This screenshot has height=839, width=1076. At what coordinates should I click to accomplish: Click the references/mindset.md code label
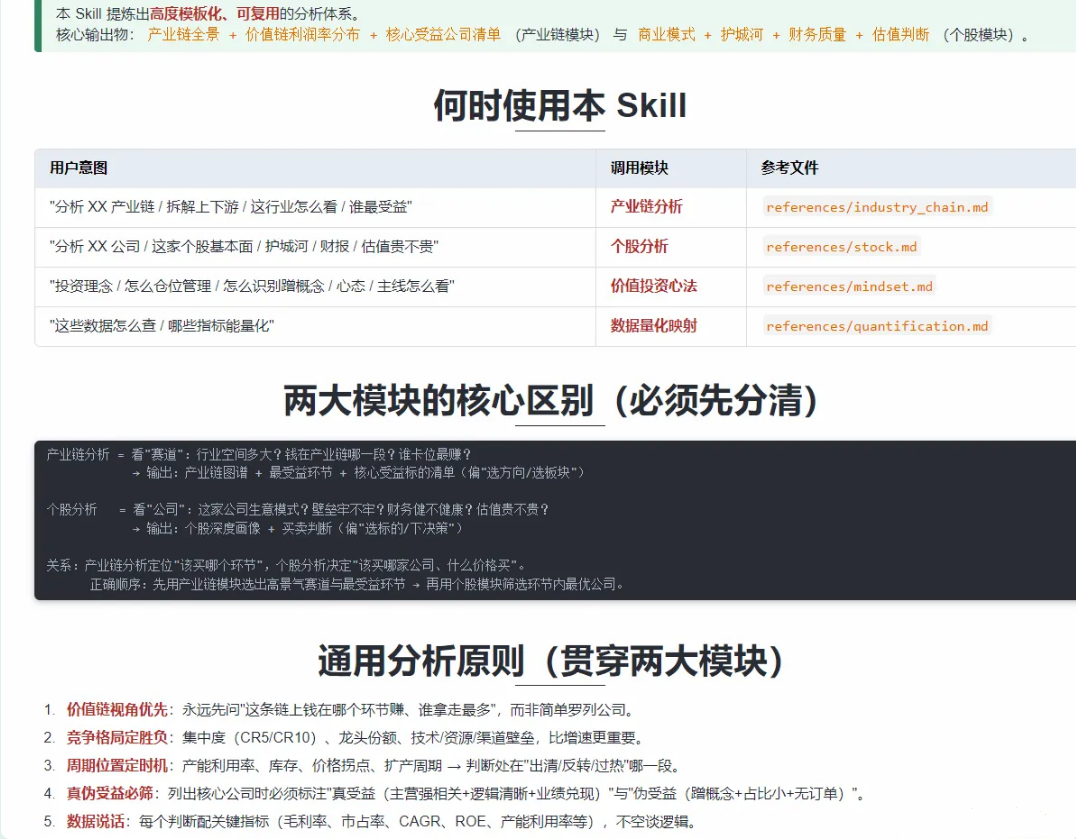(x=850, y=286)
